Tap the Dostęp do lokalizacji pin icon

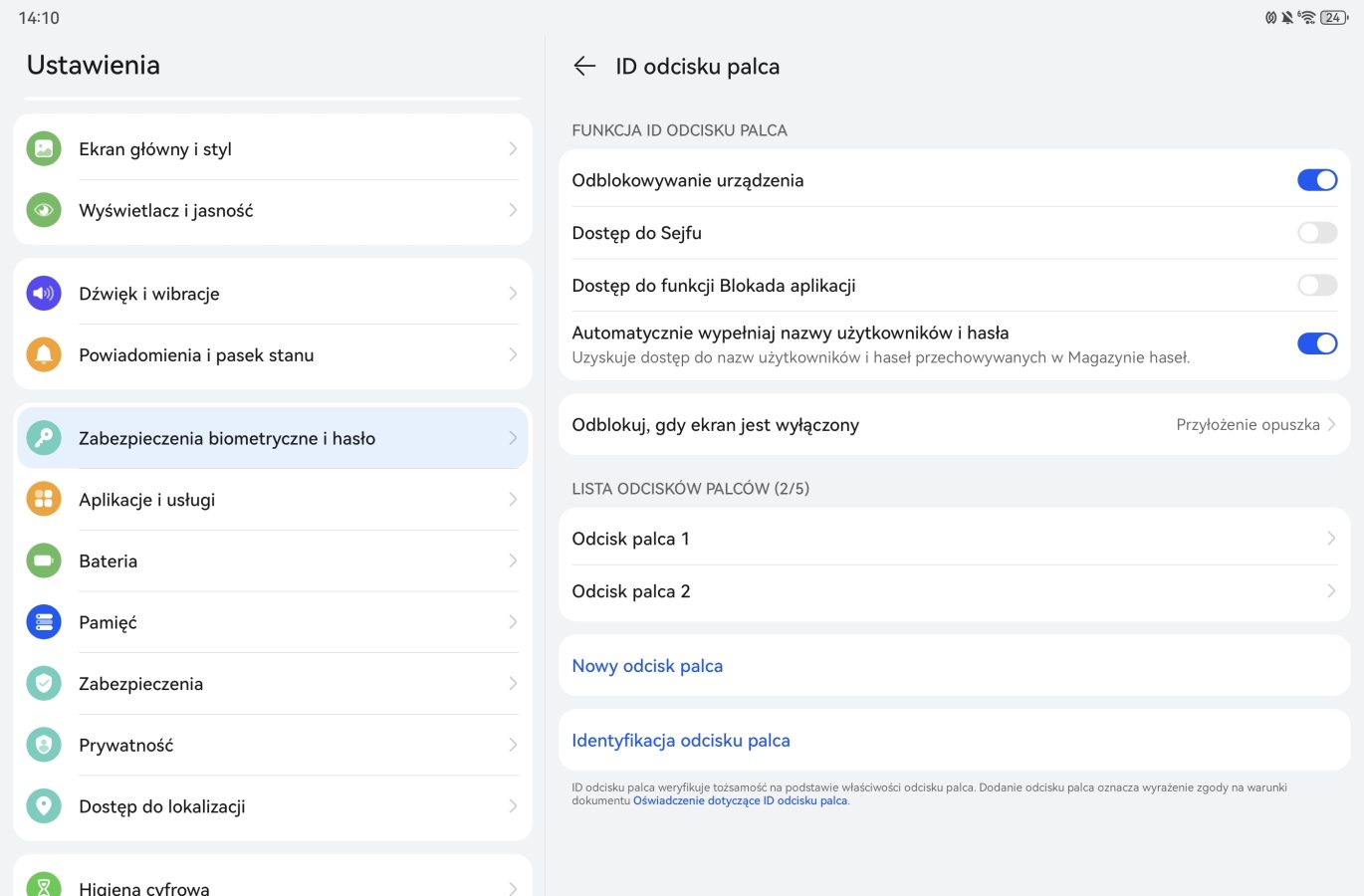[x=44, y=806]
